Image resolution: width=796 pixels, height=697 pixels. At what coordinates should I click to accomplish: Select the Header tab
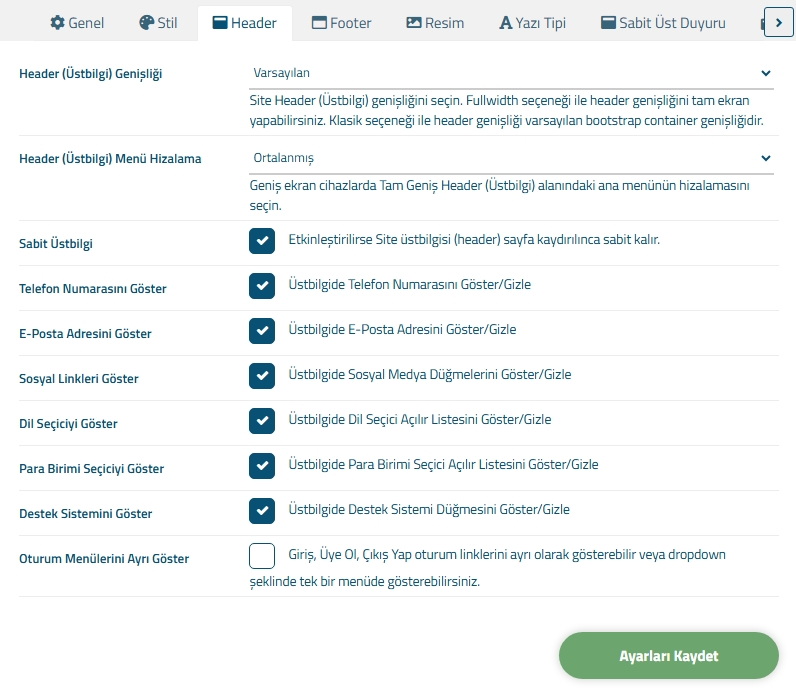[245, 23]
